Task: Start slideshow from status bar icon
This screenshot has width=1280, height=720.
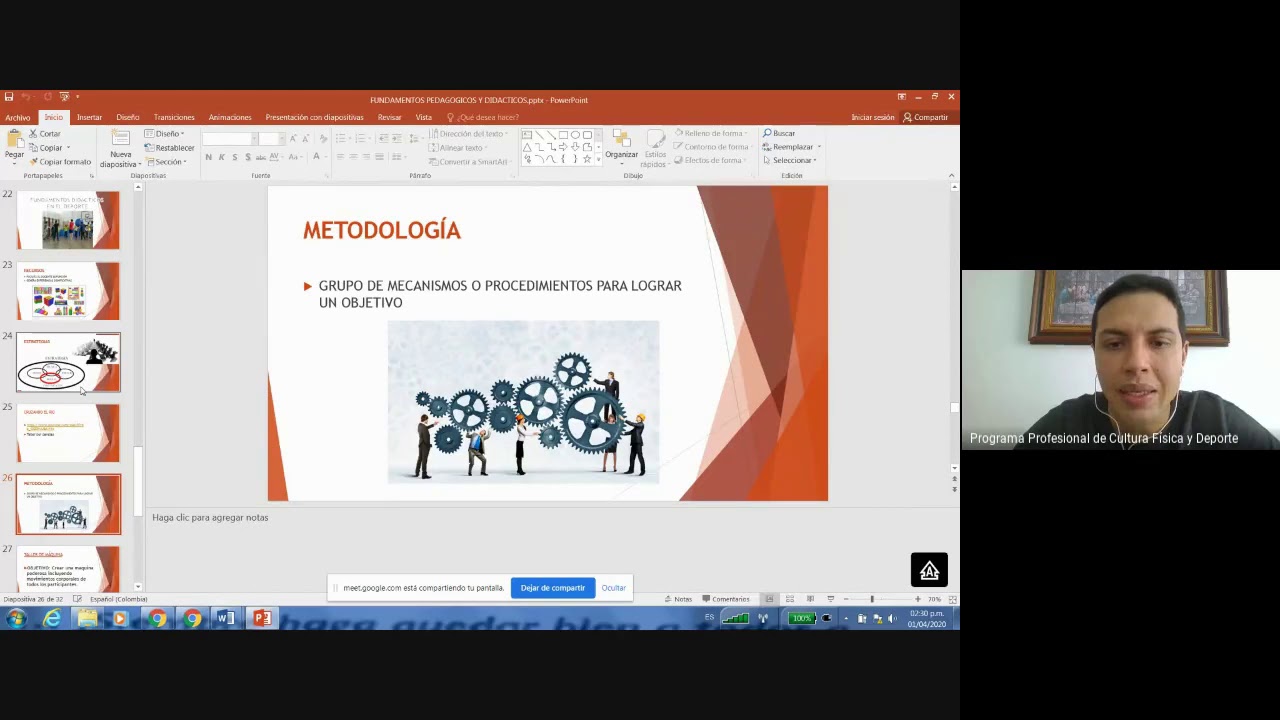Action: 830,599
